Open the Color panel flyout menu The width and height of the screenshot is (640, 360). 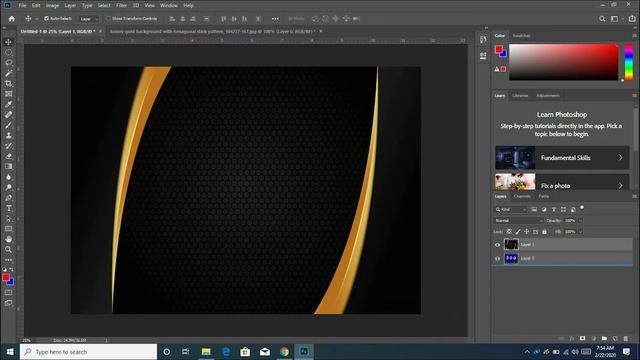tap(634, 36)
